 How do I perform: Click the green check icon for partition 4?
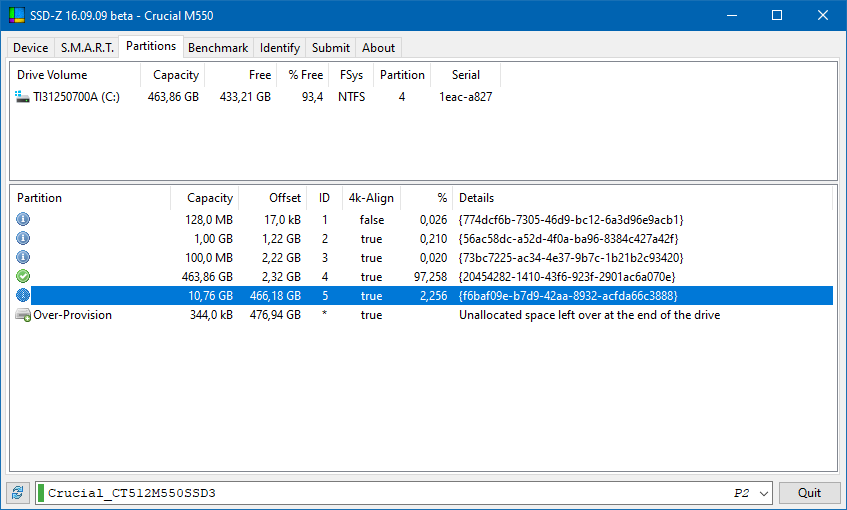tap(23, 276)
